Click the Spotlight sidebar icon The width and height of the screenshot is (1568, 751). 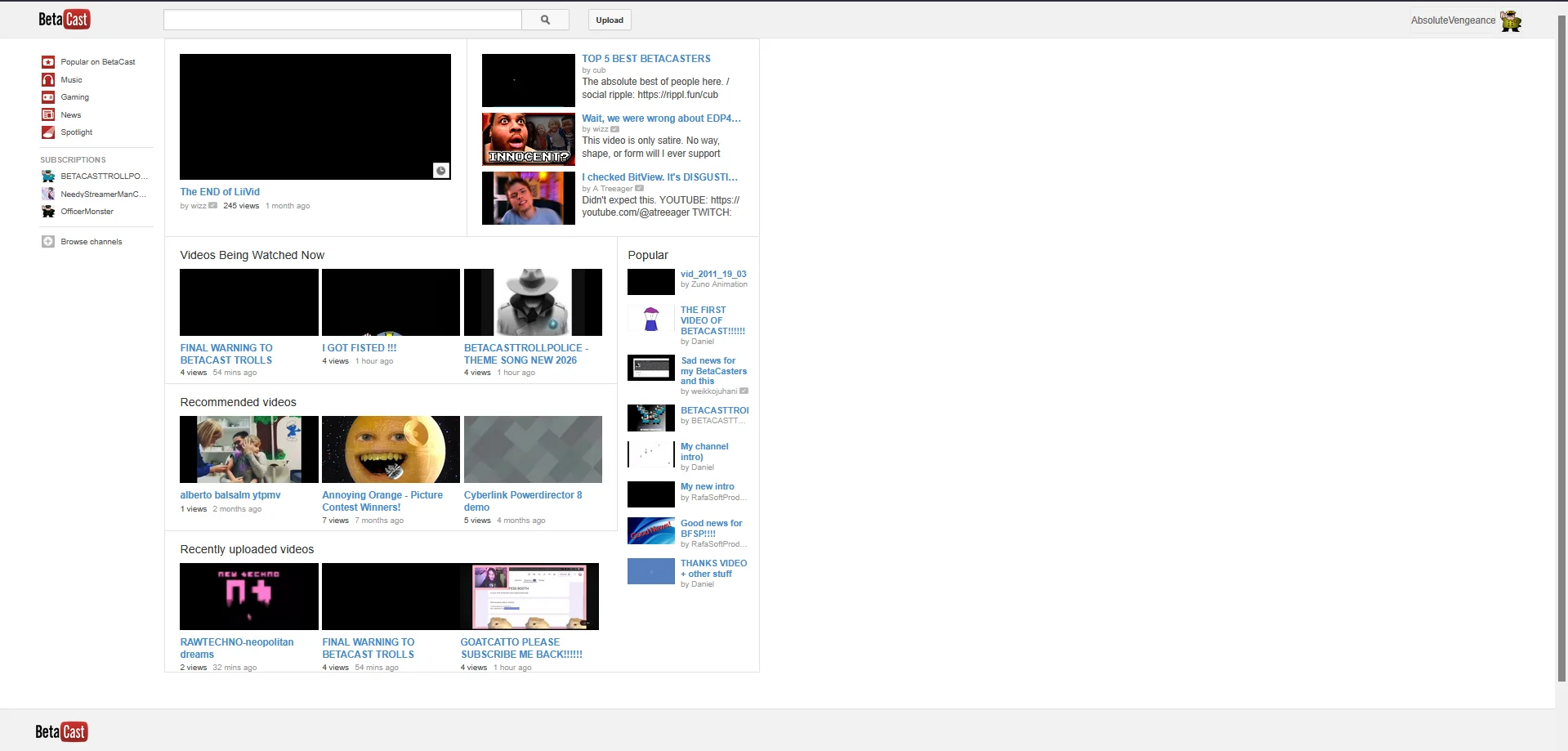(x=48, y=132)
